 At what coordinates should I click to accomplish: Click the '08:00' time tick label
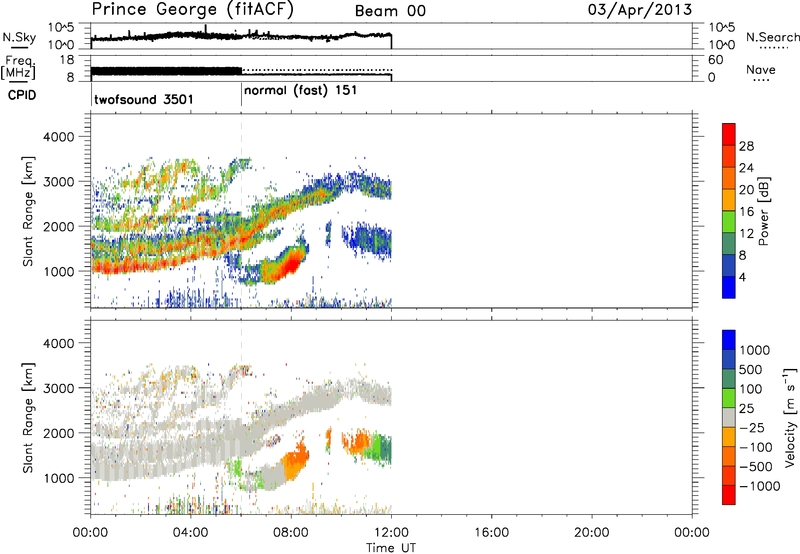pos(291,533)
